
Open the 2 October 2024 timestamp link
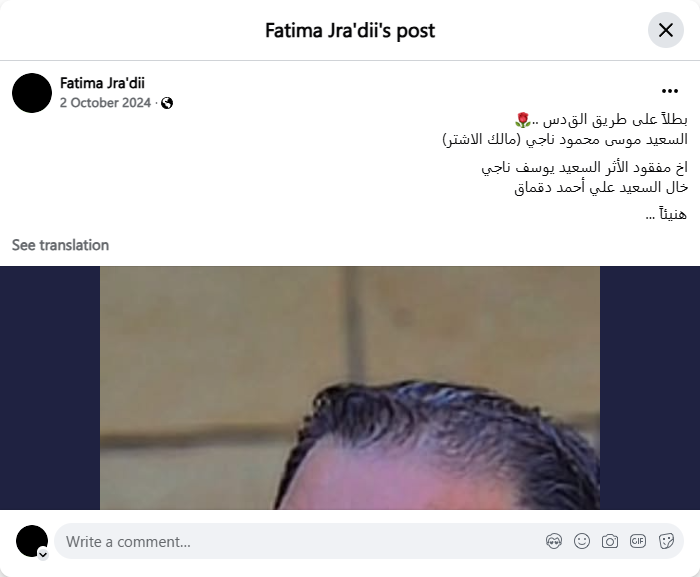(x=105, y=103)
